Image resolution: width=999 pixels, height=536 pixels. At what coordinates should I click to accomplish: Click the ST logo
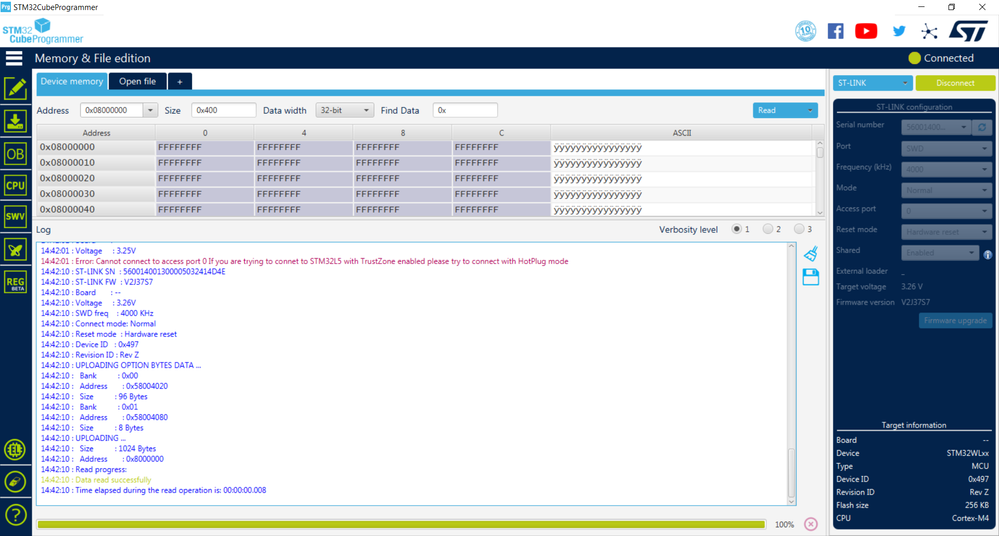click(x=968, y=31)
